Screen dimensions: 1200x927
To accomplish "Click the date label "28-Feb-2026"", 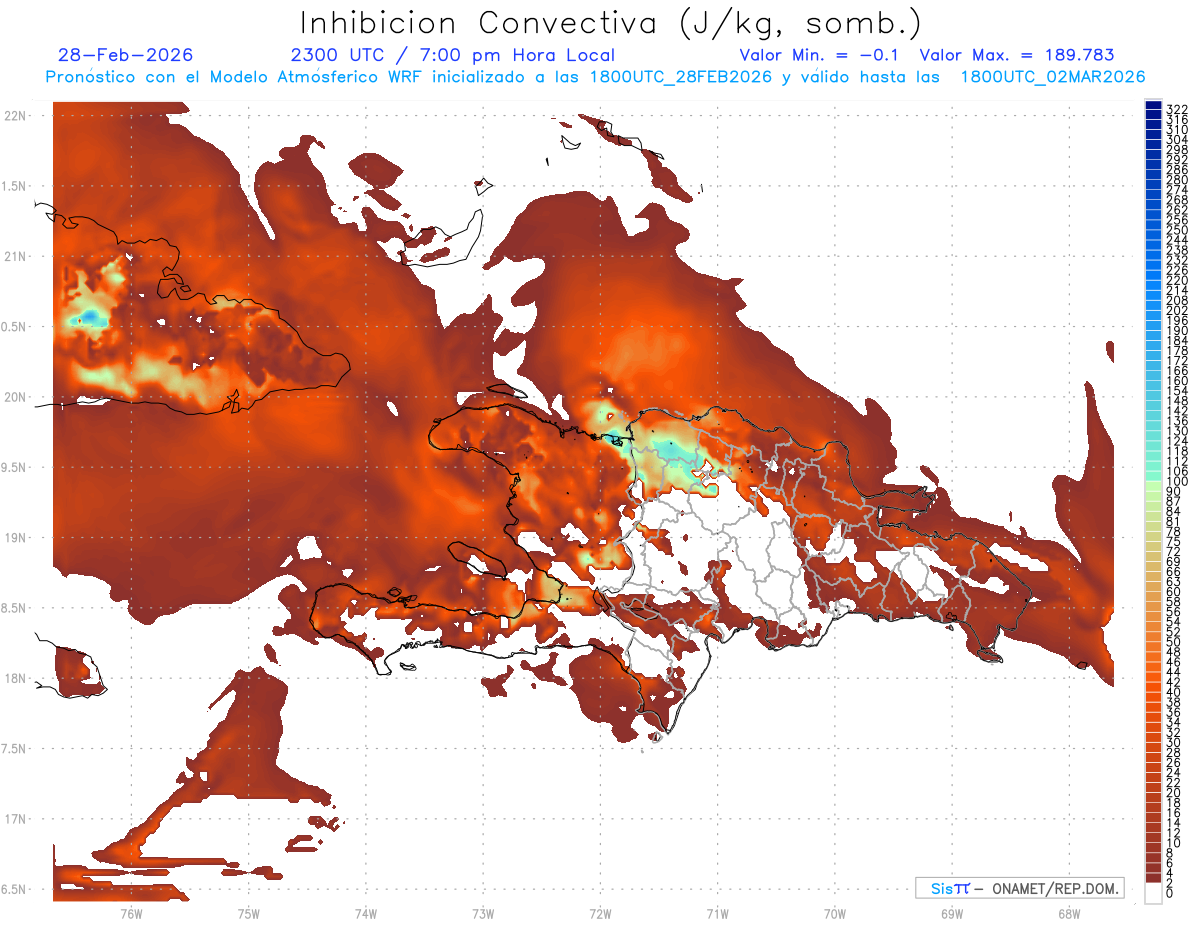I will (x=125, y=55).
